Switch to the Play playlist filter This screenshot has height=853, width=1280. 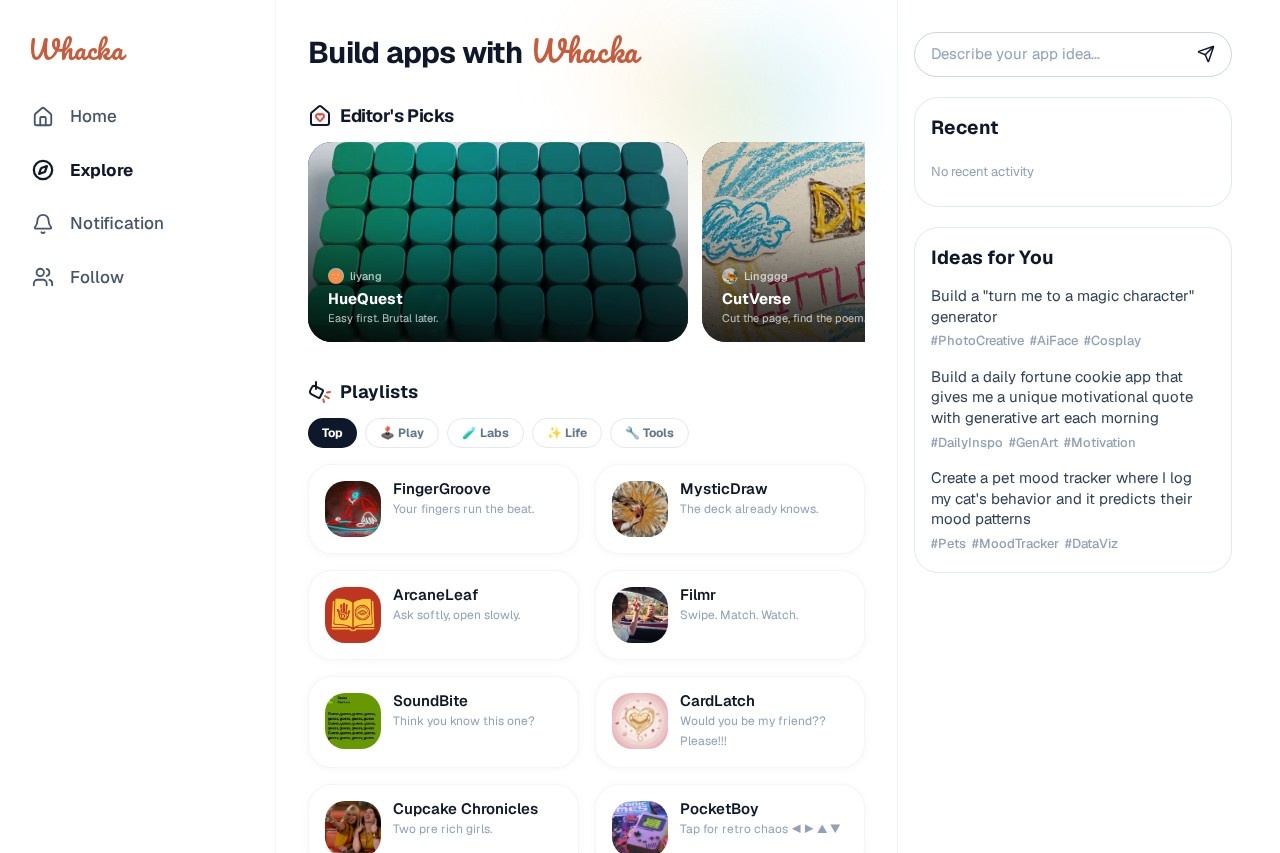(402, 433)
